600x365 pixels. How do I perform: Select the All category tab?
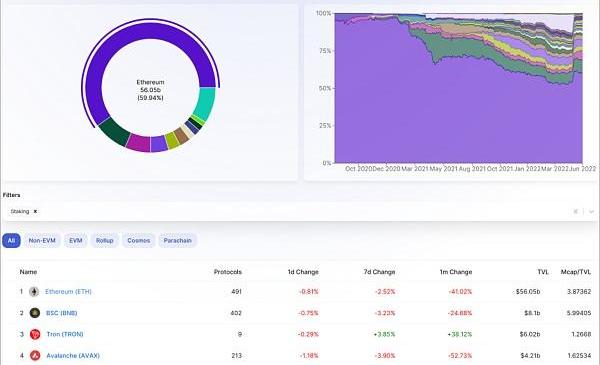(x=11, y=241)
